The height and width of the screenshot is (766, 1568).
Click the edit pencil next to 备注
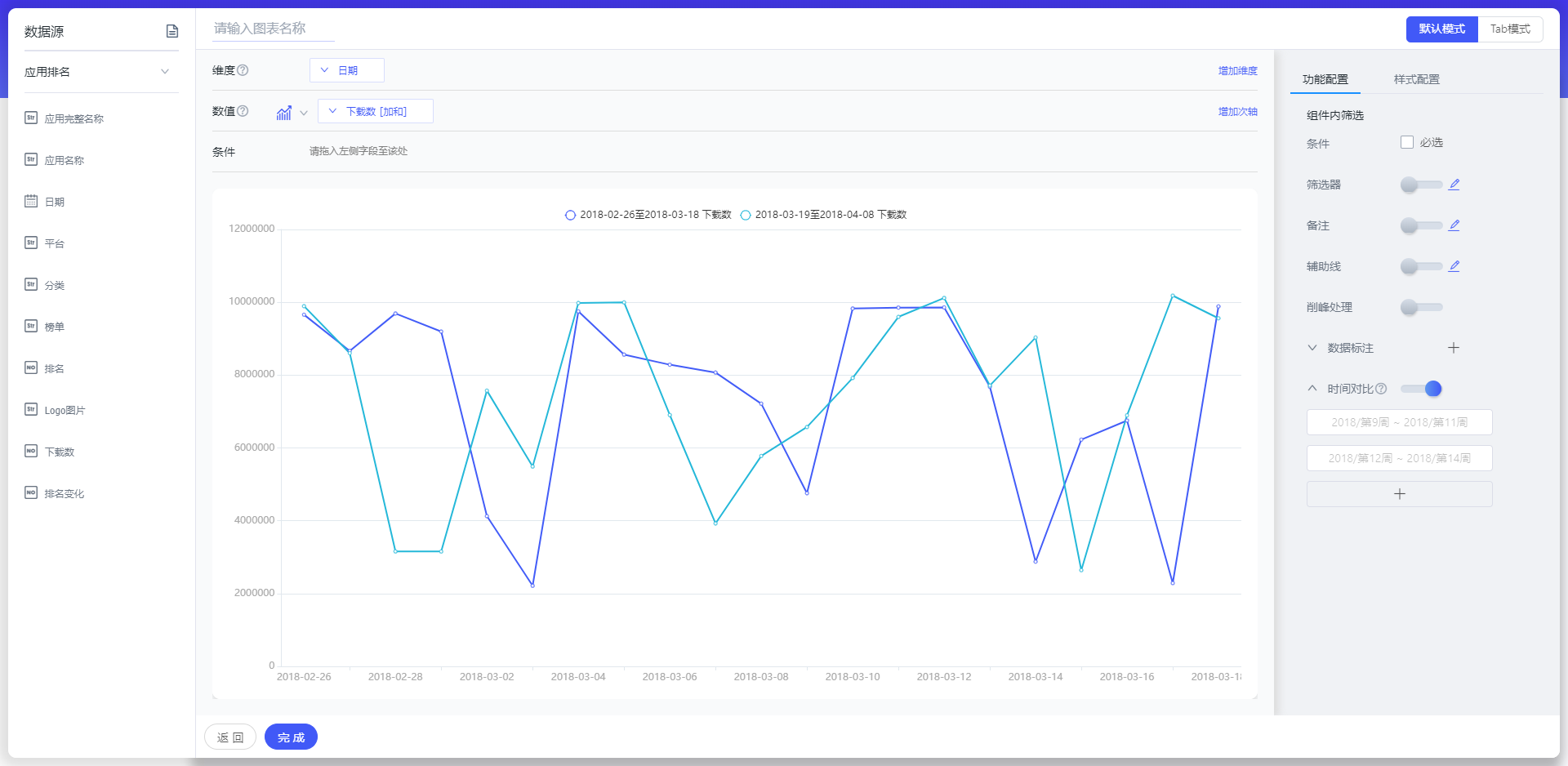pos(1454,225)
